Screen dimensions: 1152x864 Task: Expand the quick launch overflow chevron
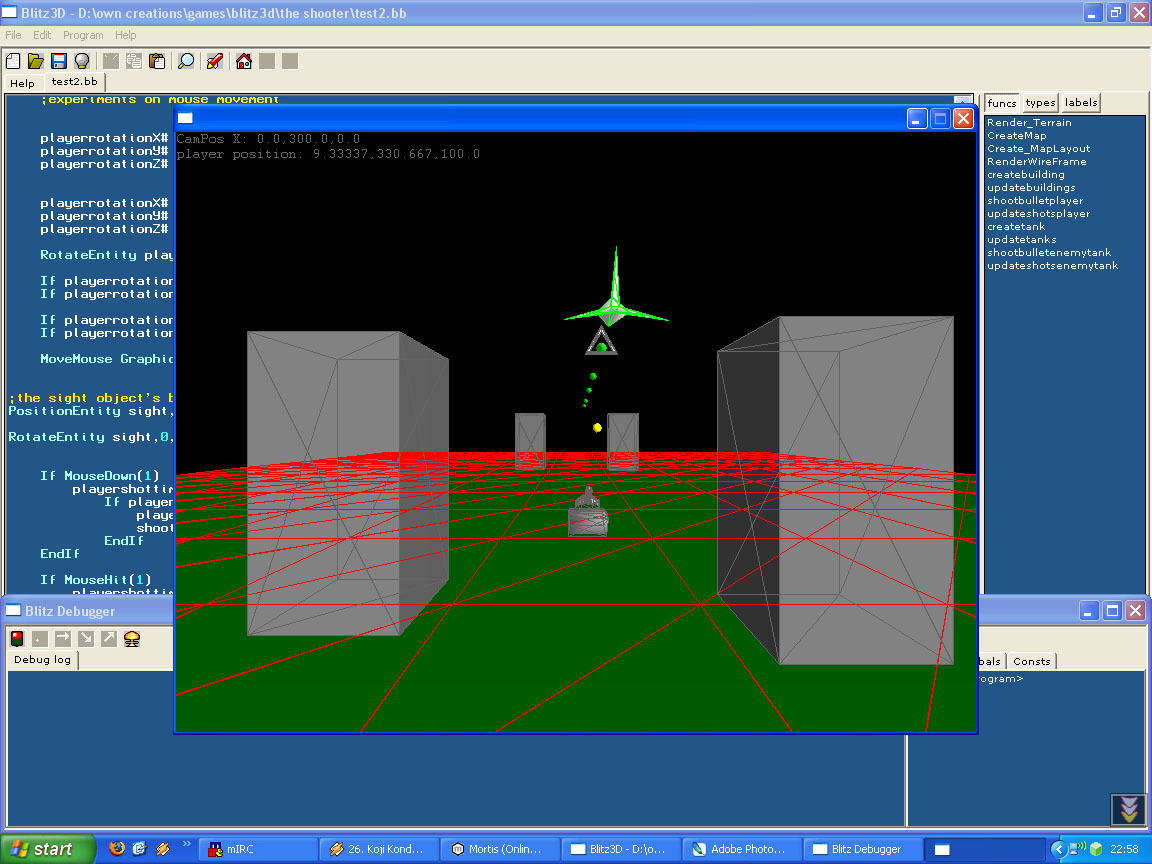click(186, 844)
